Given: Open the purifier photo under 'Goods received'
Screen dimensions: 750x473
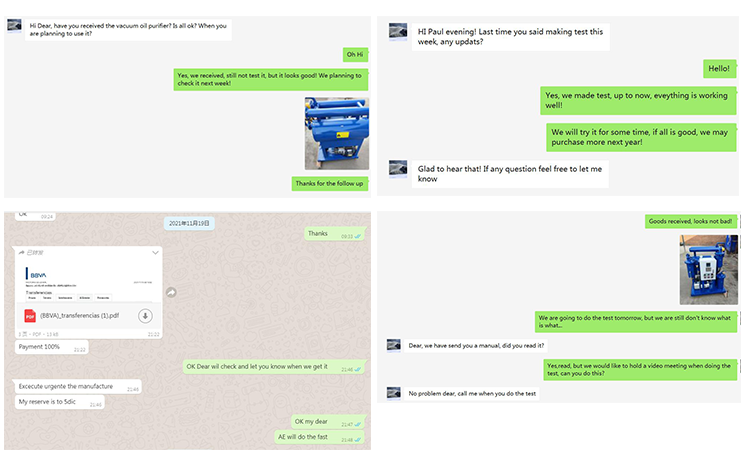Looking at the screenshot, I should coord(708,270).
